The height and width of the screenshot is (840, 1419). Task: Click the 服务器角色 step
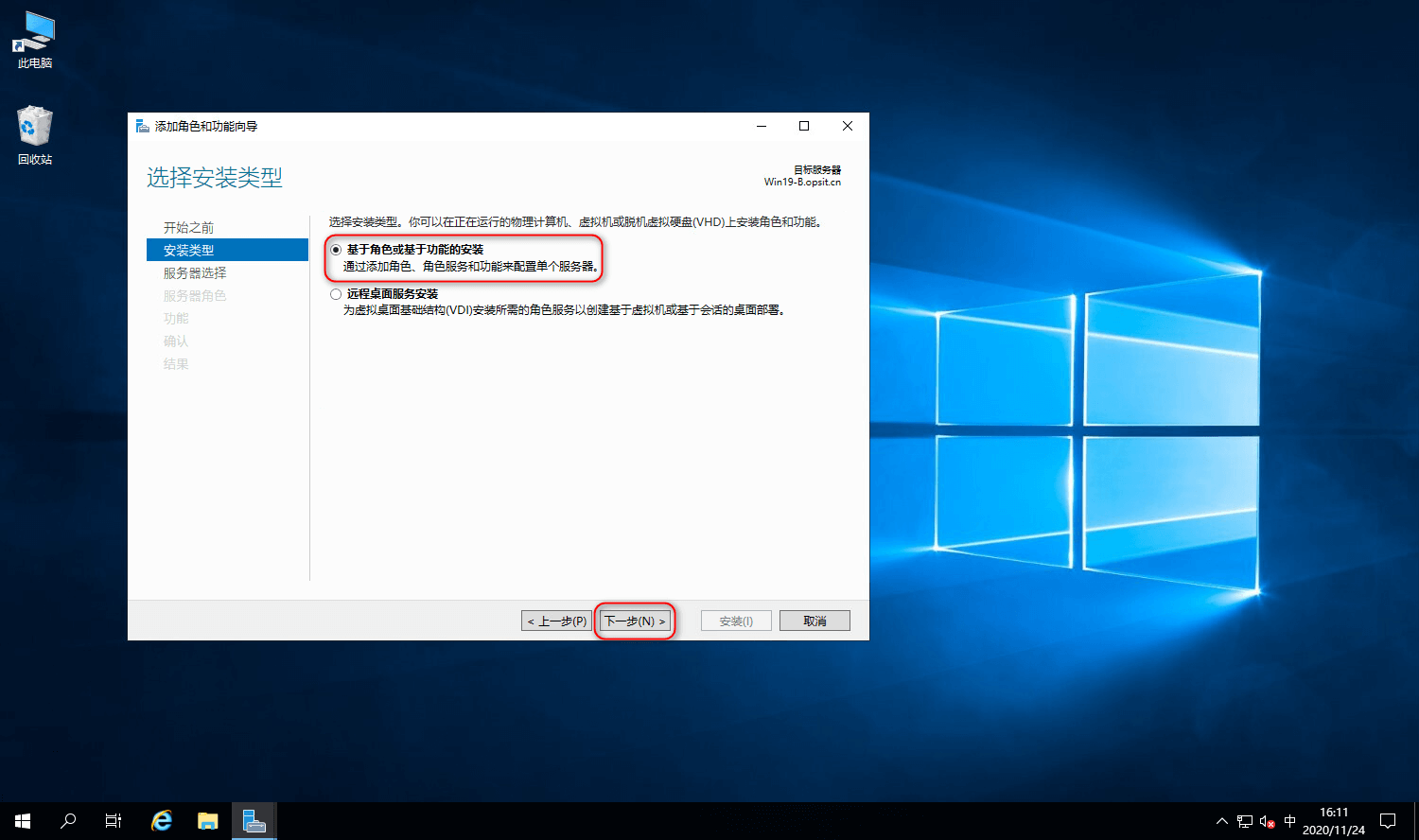(195, 296)
